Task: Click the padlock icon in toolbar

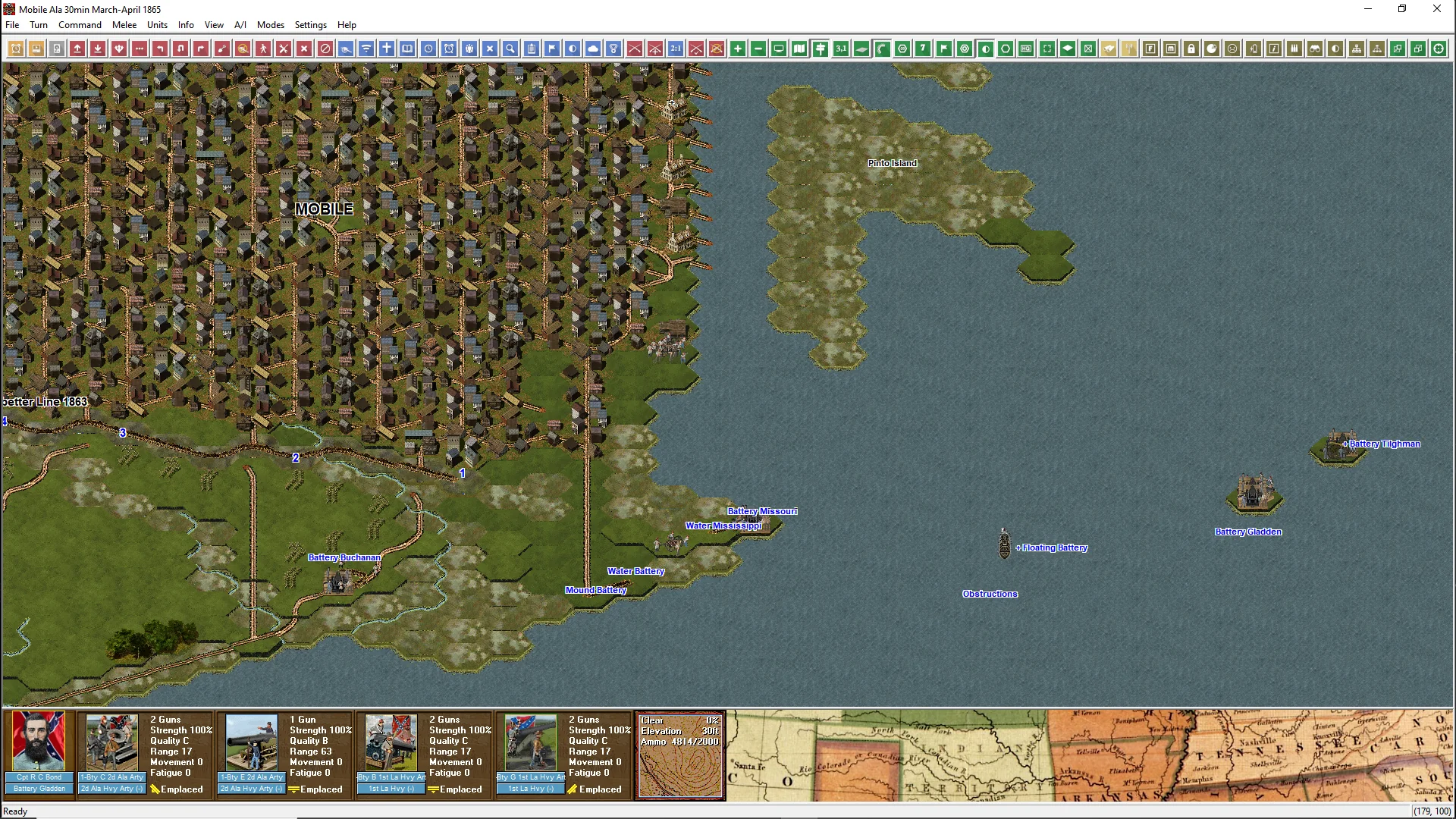Action: click(x=1191, y=49)
